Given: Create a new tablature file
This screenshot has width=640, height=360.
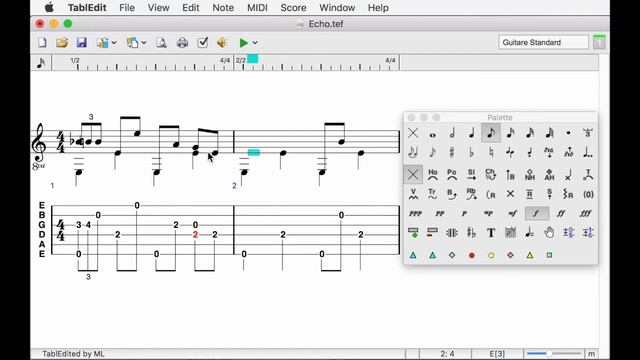Looking at the screenshot, I should point(42,42).
